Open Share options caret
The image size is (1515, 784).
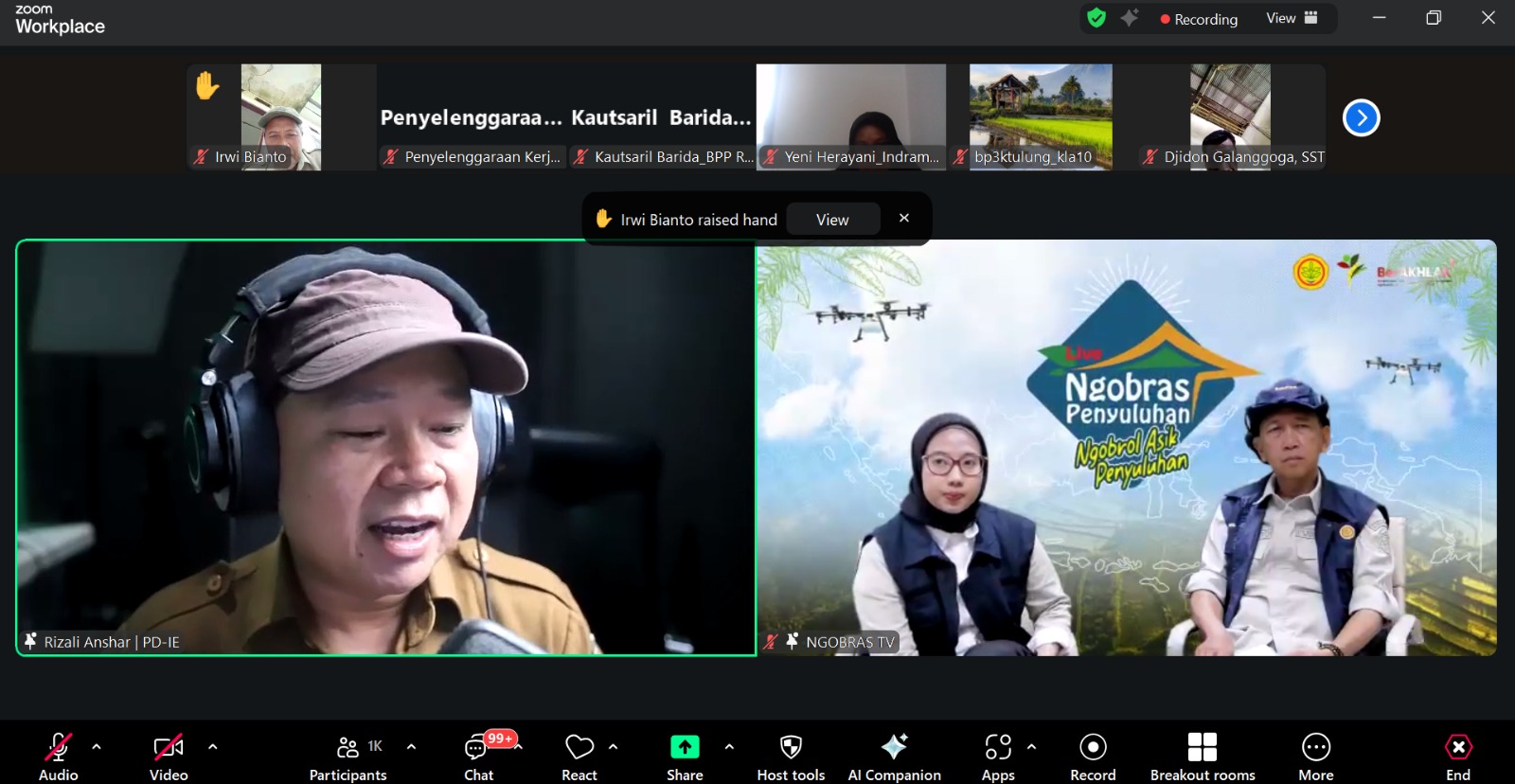click(729, 747)
